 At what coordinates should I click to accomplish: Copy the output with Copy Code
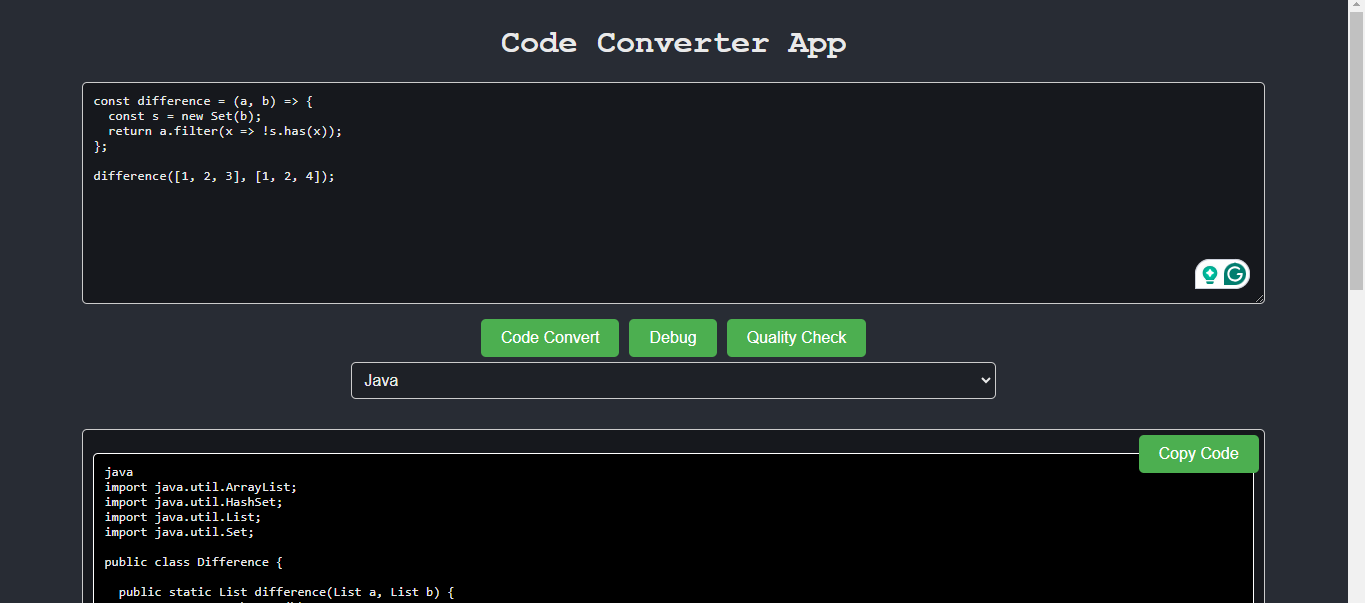tap(1198, 454)
